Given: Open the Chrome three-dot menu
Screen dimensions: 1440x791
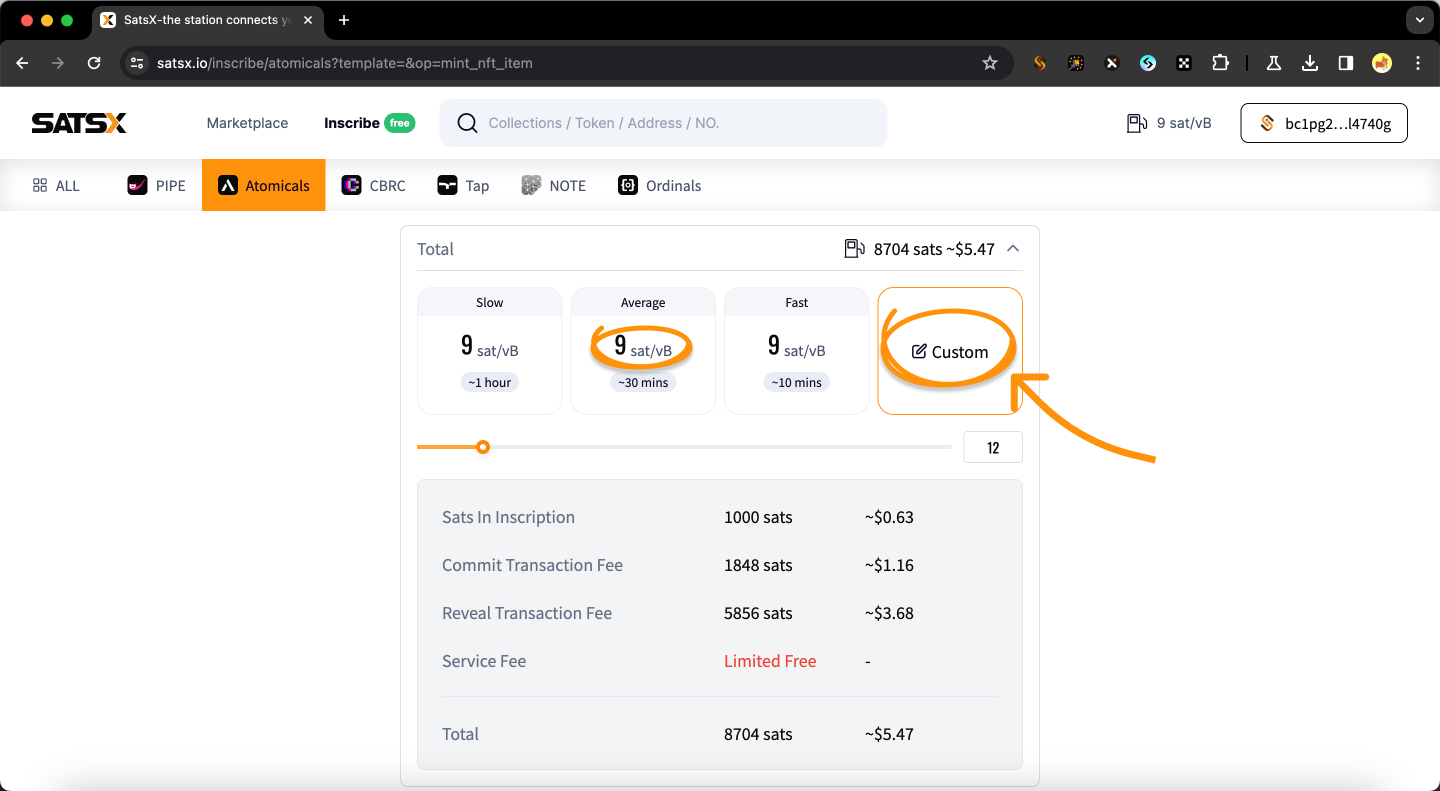Looking at the screenshot, I should click(x=1418, y=63).
